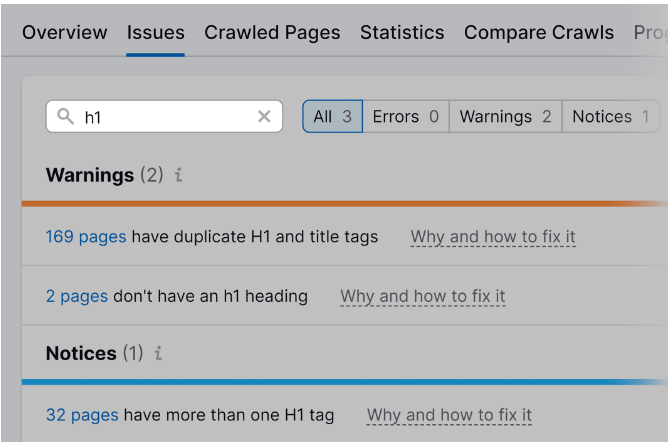
Task: Expand fix help for duplicate H1 tags
Action: coord(493,237)
